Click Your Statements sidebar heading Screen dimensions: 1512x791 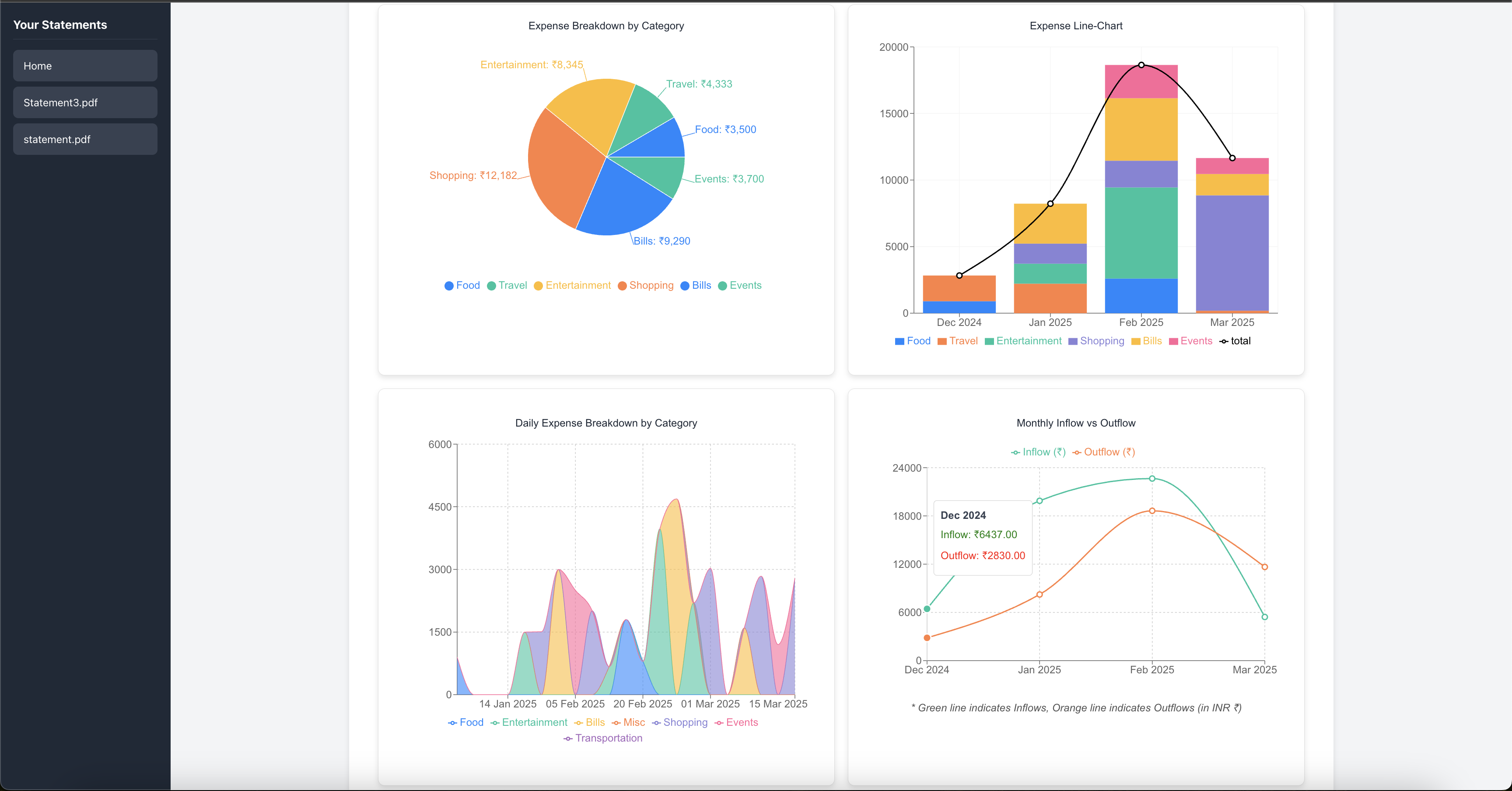pos(60,24)
